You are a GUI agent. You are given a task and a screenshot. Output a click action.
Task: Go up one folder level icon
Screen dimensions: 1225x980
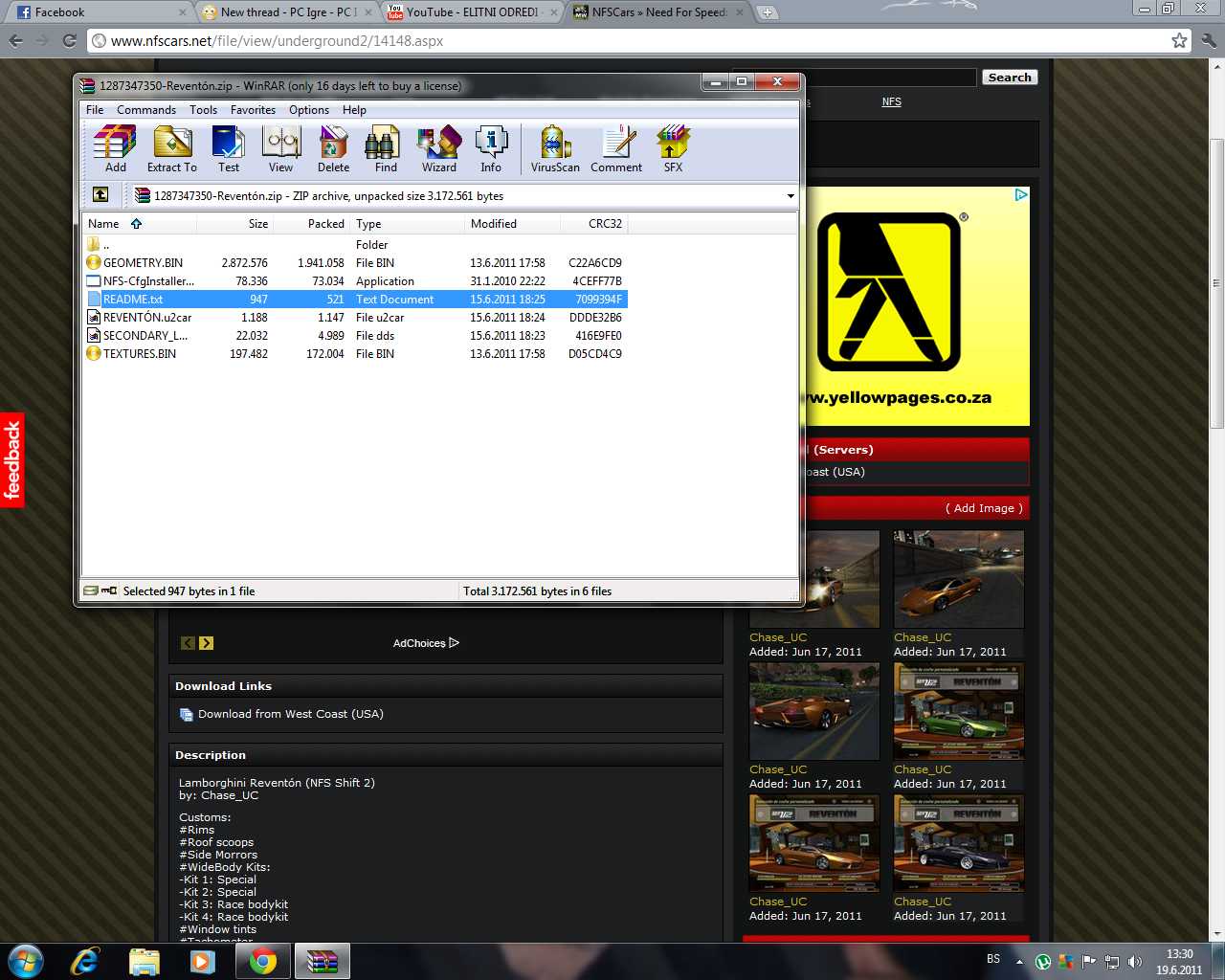[x=100, y=194]
